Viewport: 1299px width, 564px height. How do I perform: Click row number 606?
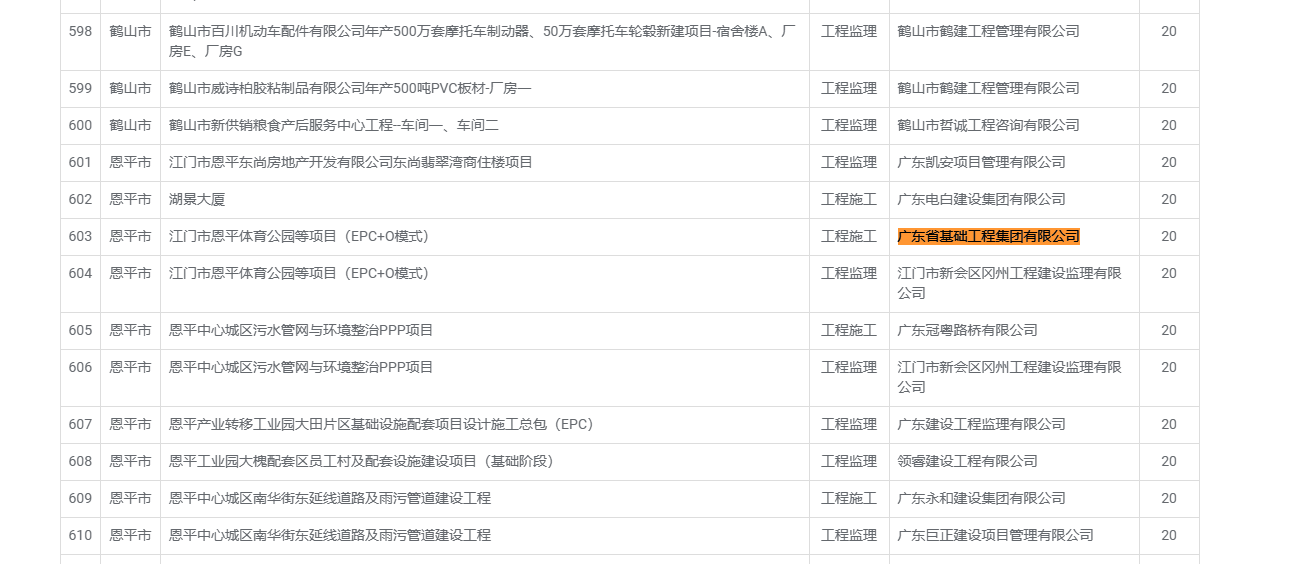click(80, 368)
